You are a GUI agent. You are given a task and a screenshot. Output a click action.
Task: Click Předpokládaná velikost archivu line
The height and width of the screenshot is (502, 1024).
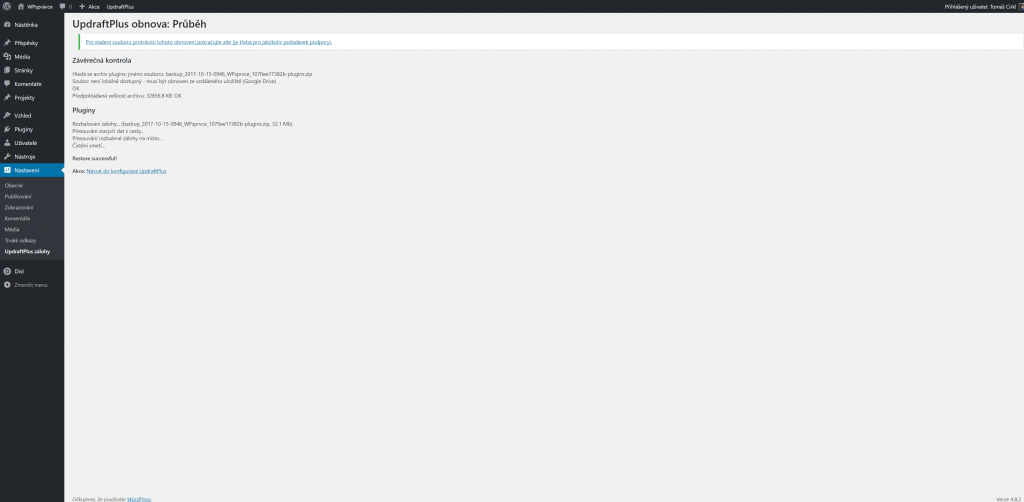pyautogui.click(x=127, y=96)
